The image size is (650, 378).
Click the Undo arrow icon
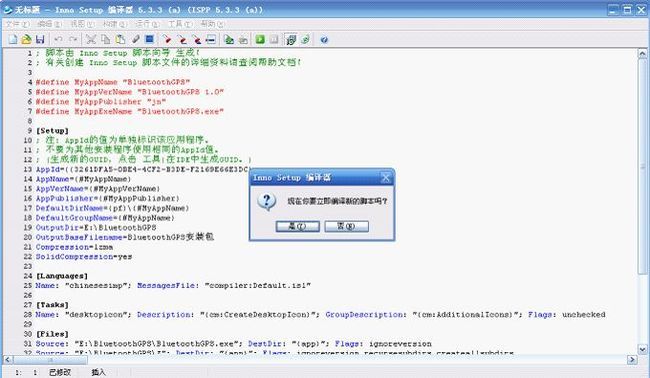(58, 40)
